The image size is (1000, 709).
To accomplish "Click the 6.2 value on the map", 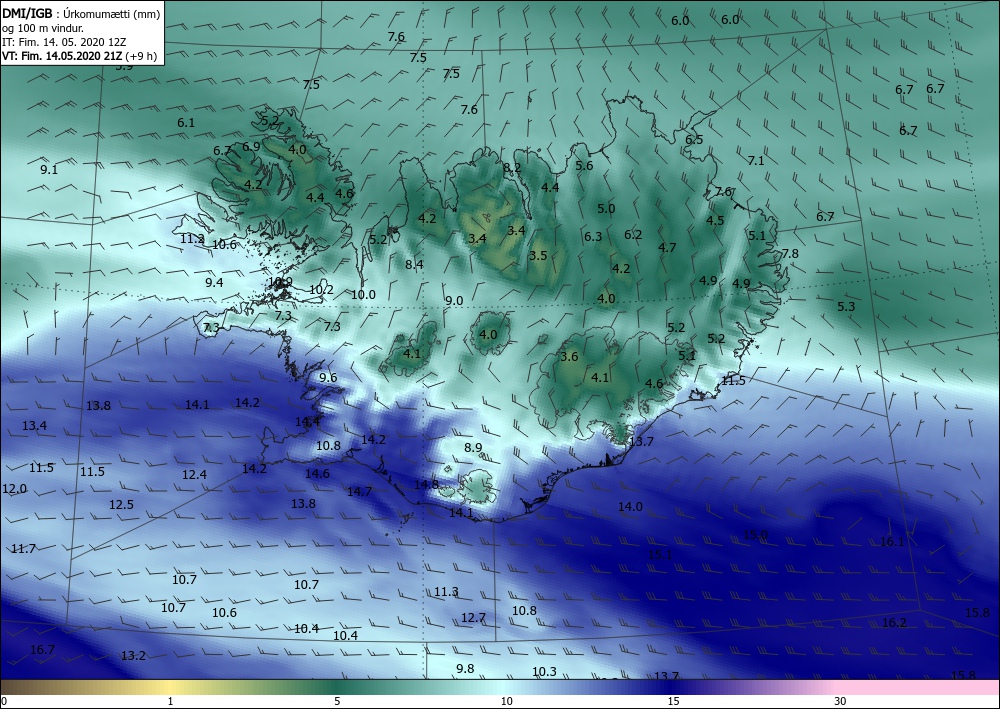I will pyautogui.click(x=633, y=235).
